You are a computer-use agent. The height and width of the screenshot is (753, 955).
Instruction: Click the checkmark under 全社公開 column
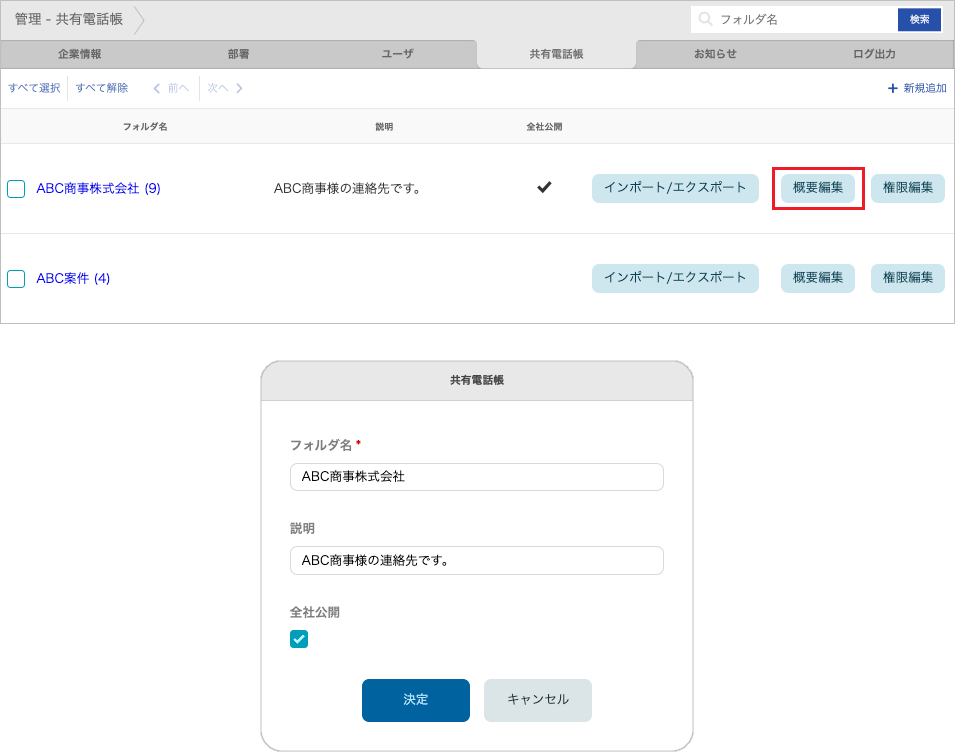[x=544, y=186]
